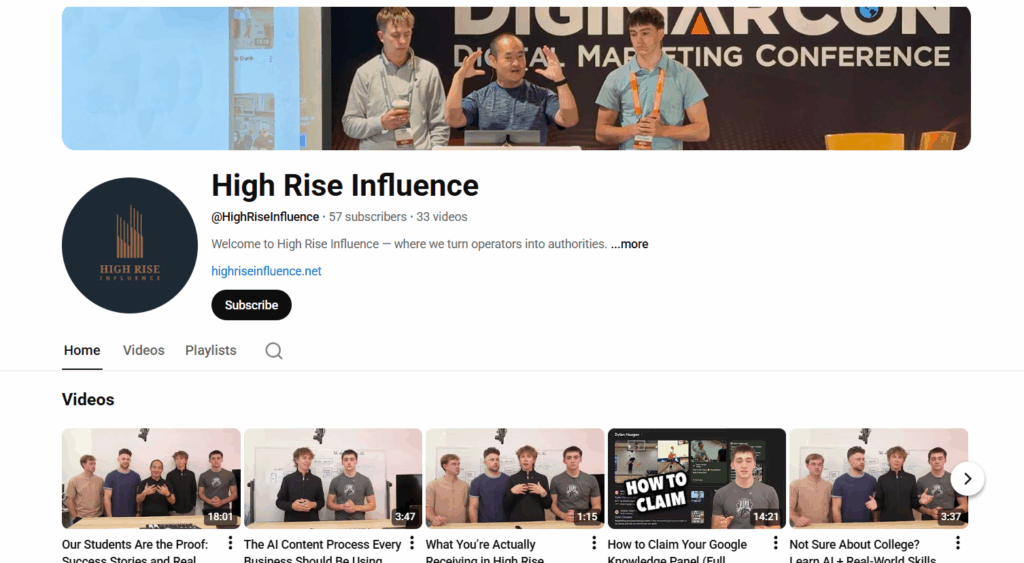Visit the highriseinfluence.net link
This screenshot has width=1024, height=563.
266,271
